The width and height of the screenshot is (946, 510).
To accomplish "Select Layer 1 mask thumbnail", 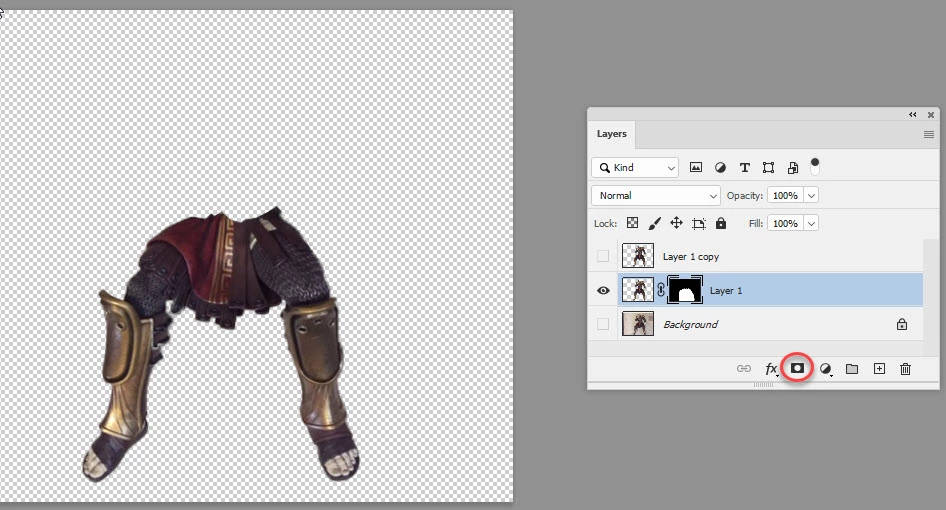I will coord(685,290).
